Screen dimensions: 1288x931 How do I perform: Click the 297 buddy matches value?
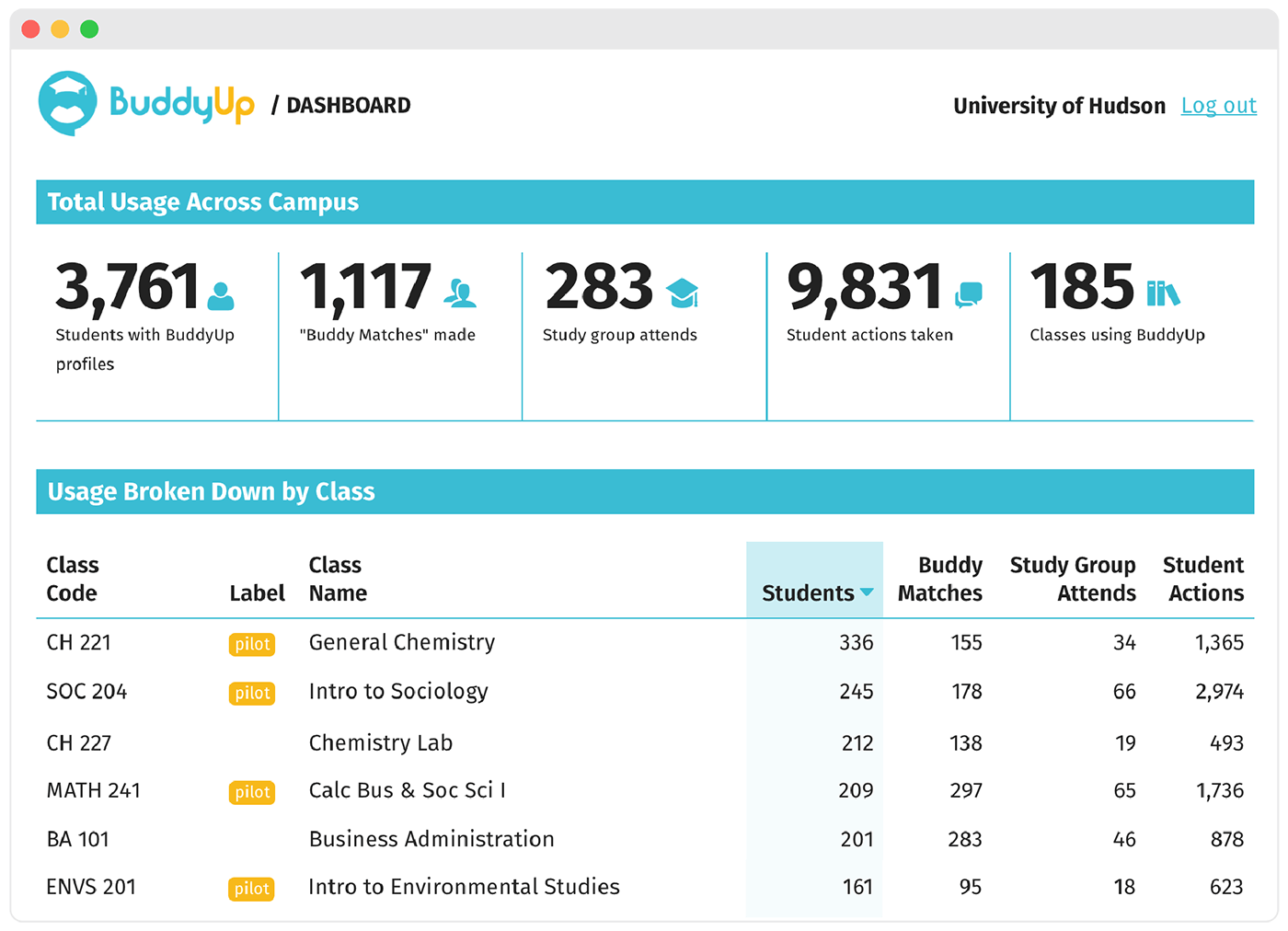click(x=966, y=790)
